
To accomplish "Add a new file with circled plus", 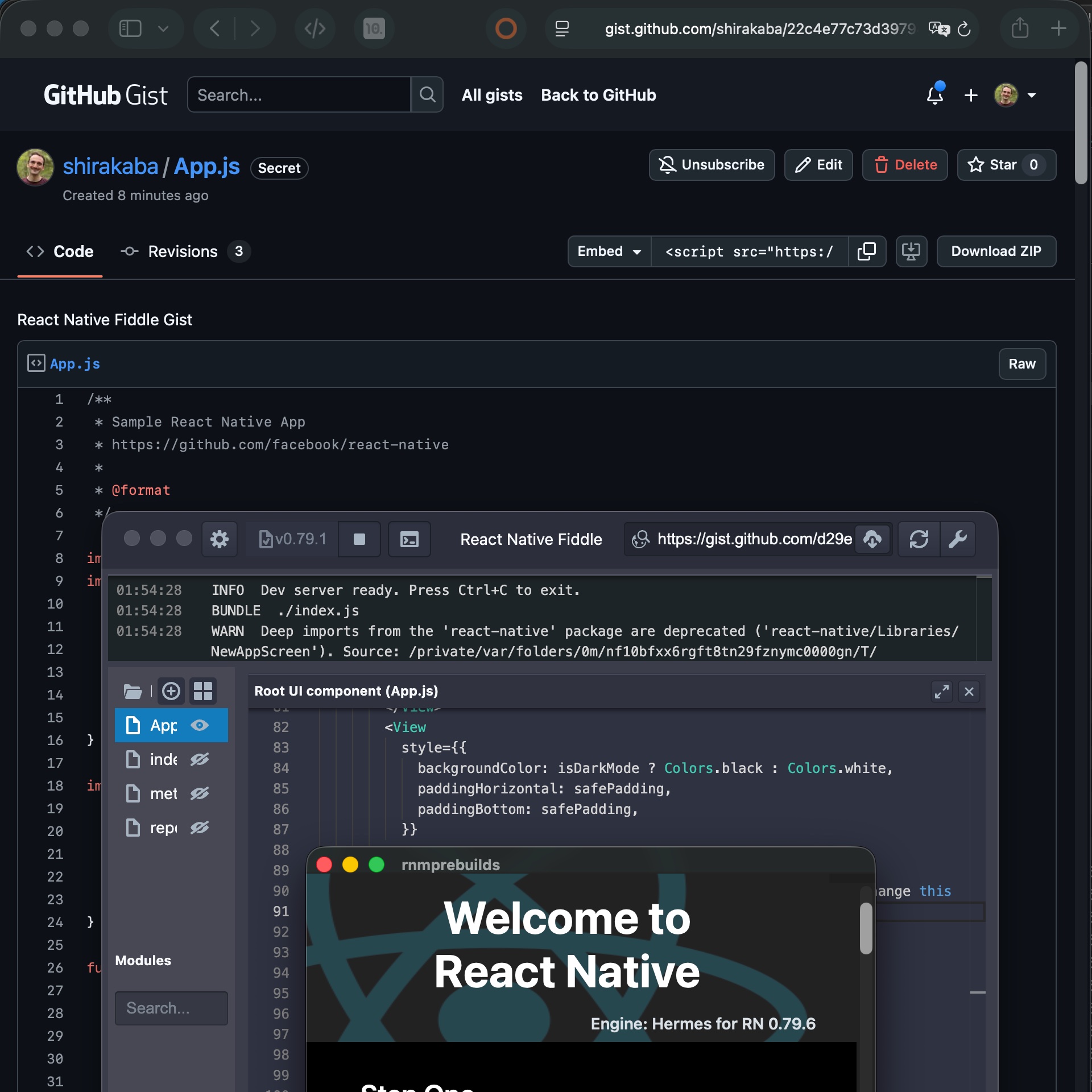I will click(x=171, y=691).
